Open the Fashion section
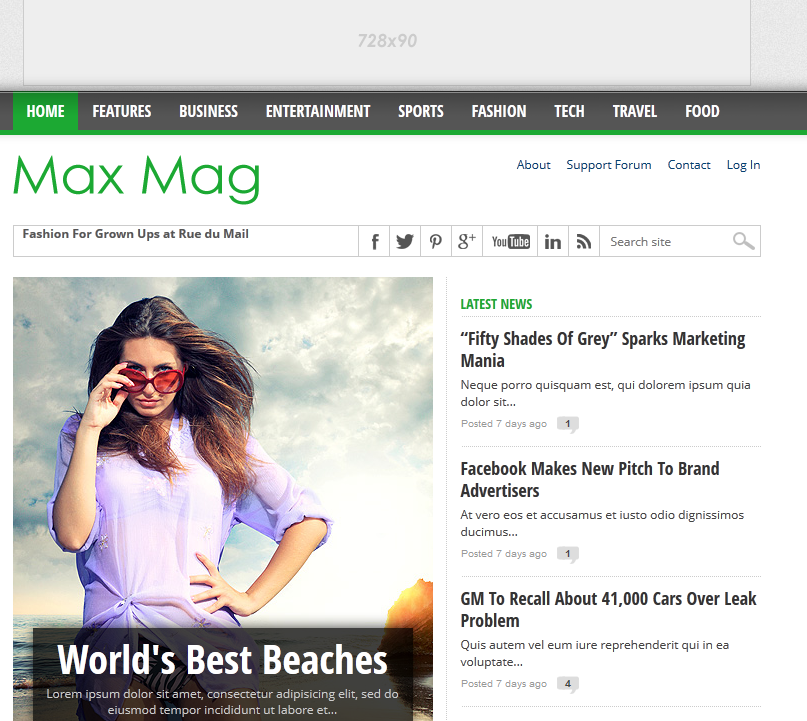The height and width of the screenshot is (721, 807). pos(499,111)
